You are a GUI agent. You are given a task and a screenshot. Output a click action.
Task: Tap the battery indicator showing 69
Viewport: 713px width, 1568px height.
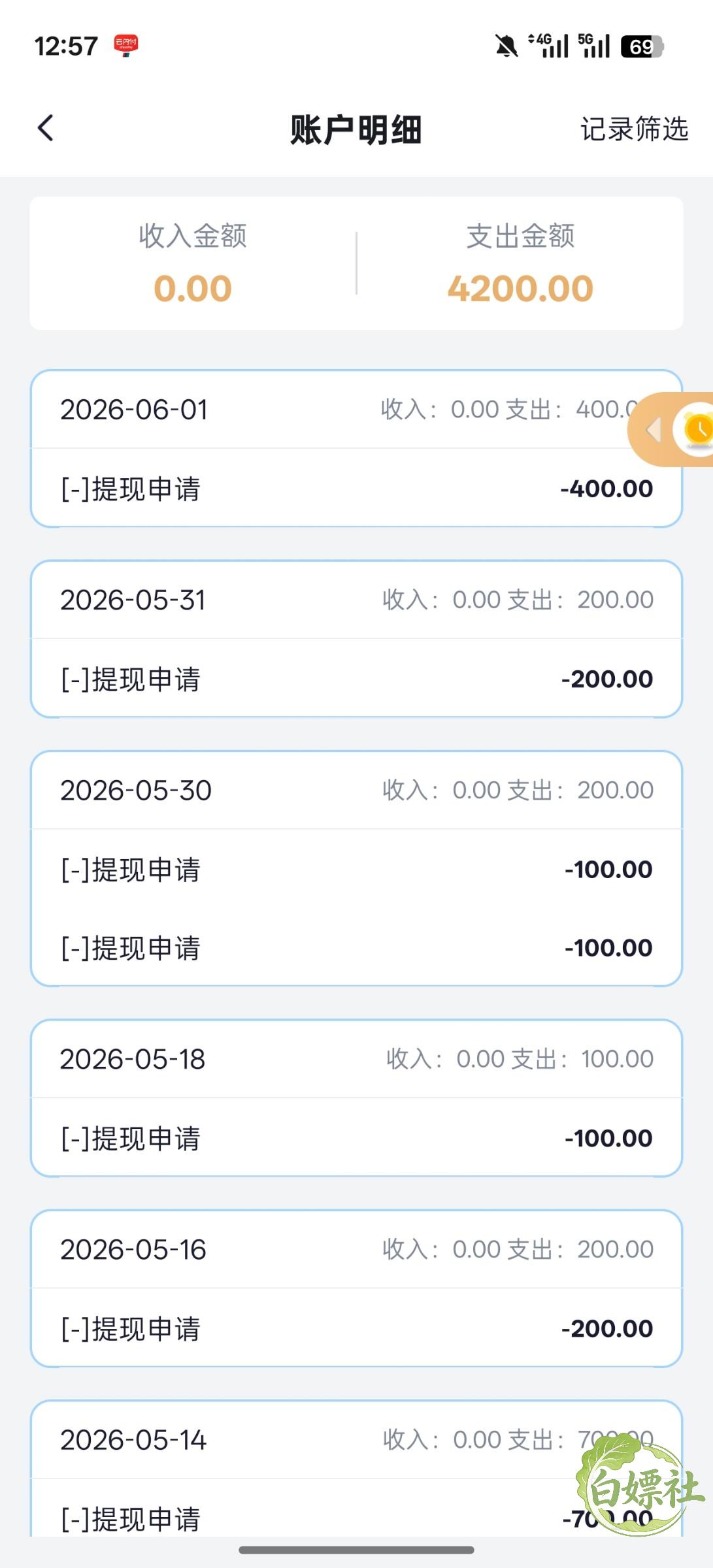(642, 46)
